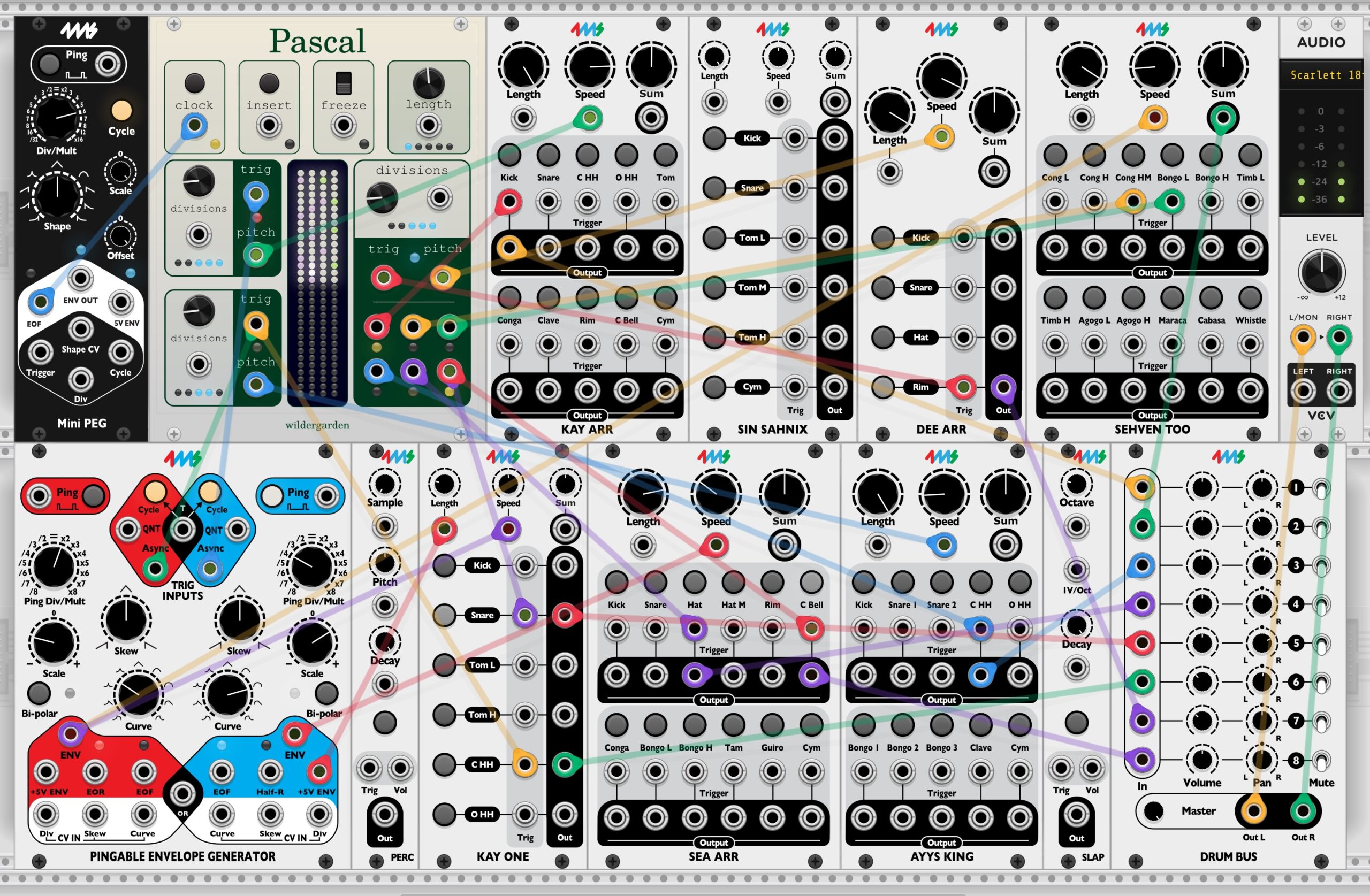Image resolution: width=1370 pixels, height=896 pixels.
Task: Toggle the Pascal freeze switch
Action: [344, 83]
